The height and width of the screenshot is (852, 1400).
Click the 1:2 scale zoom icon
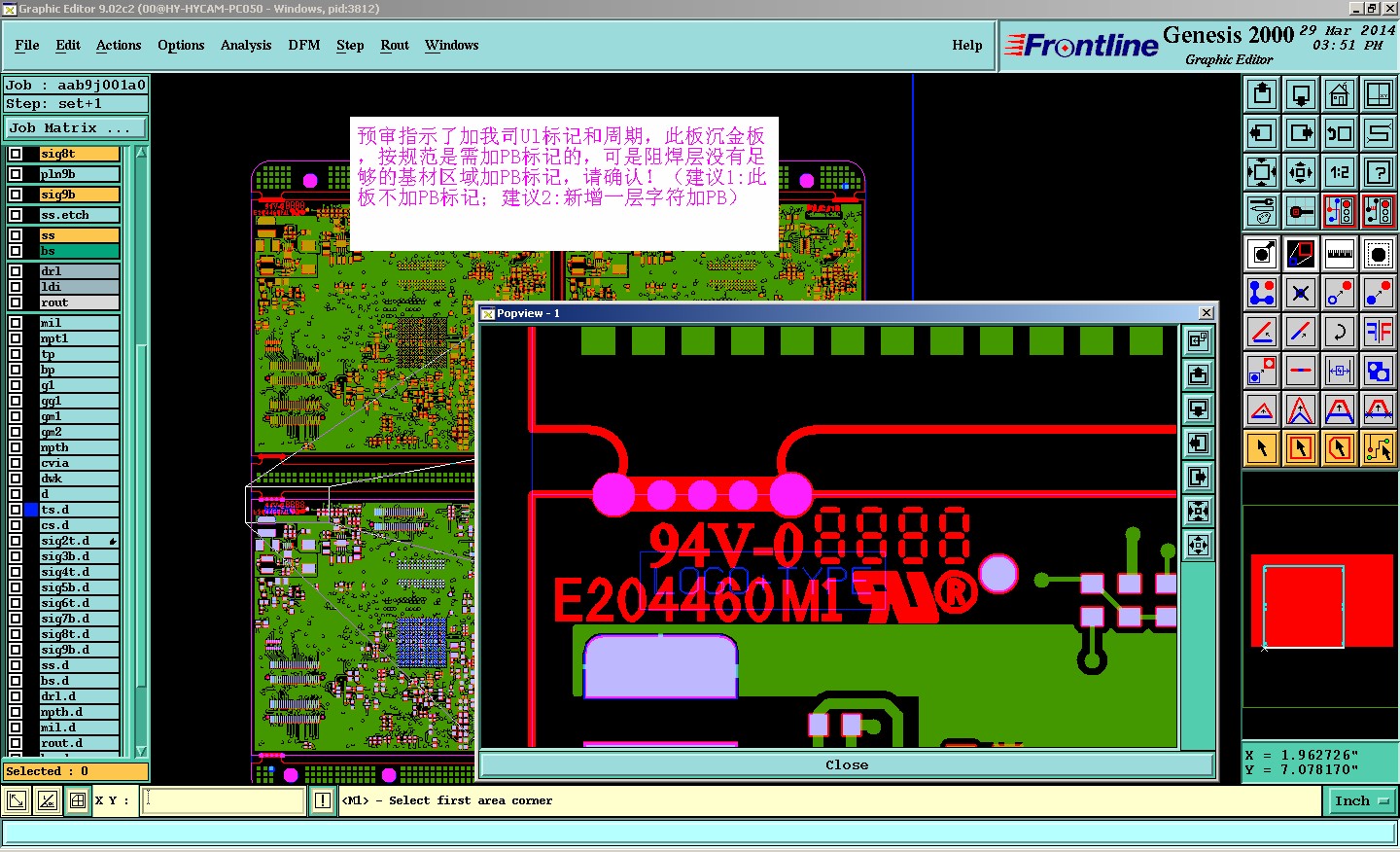coord(1340,172)
